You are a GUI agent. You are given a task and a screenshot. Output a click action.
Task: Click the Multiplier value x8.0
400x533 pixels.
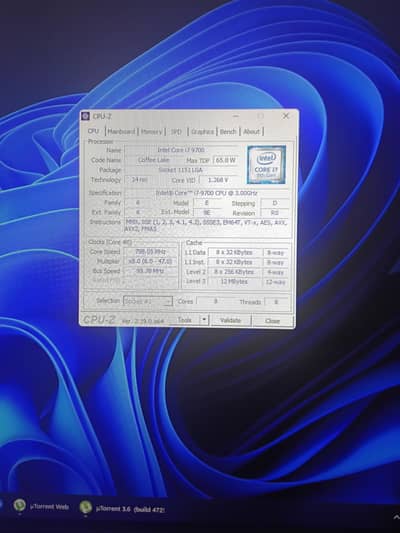pyautogui.click(x=150, y=261)
